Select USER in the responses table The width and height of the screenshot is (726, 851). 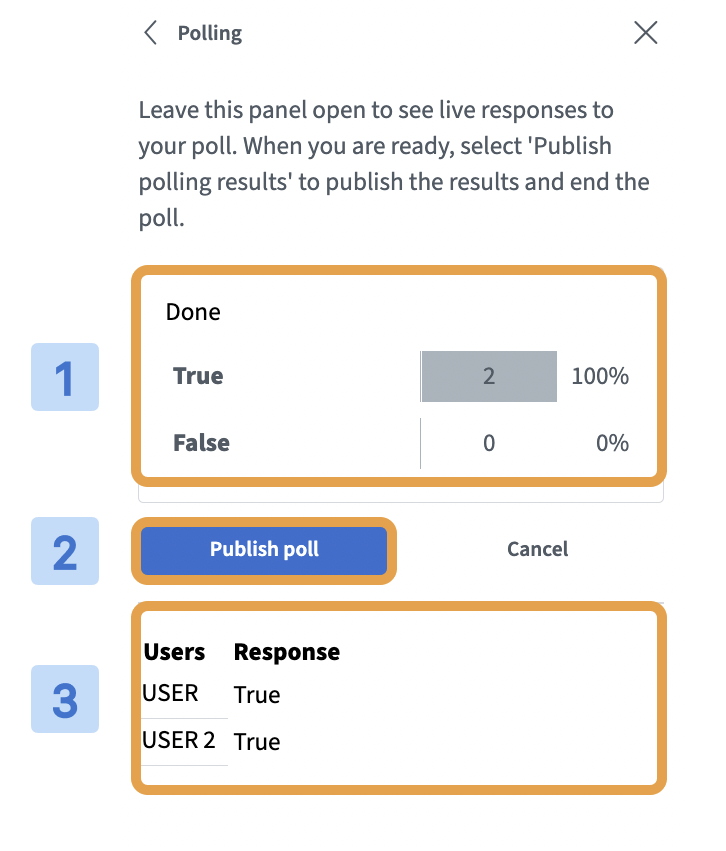(x=169, y=693)
